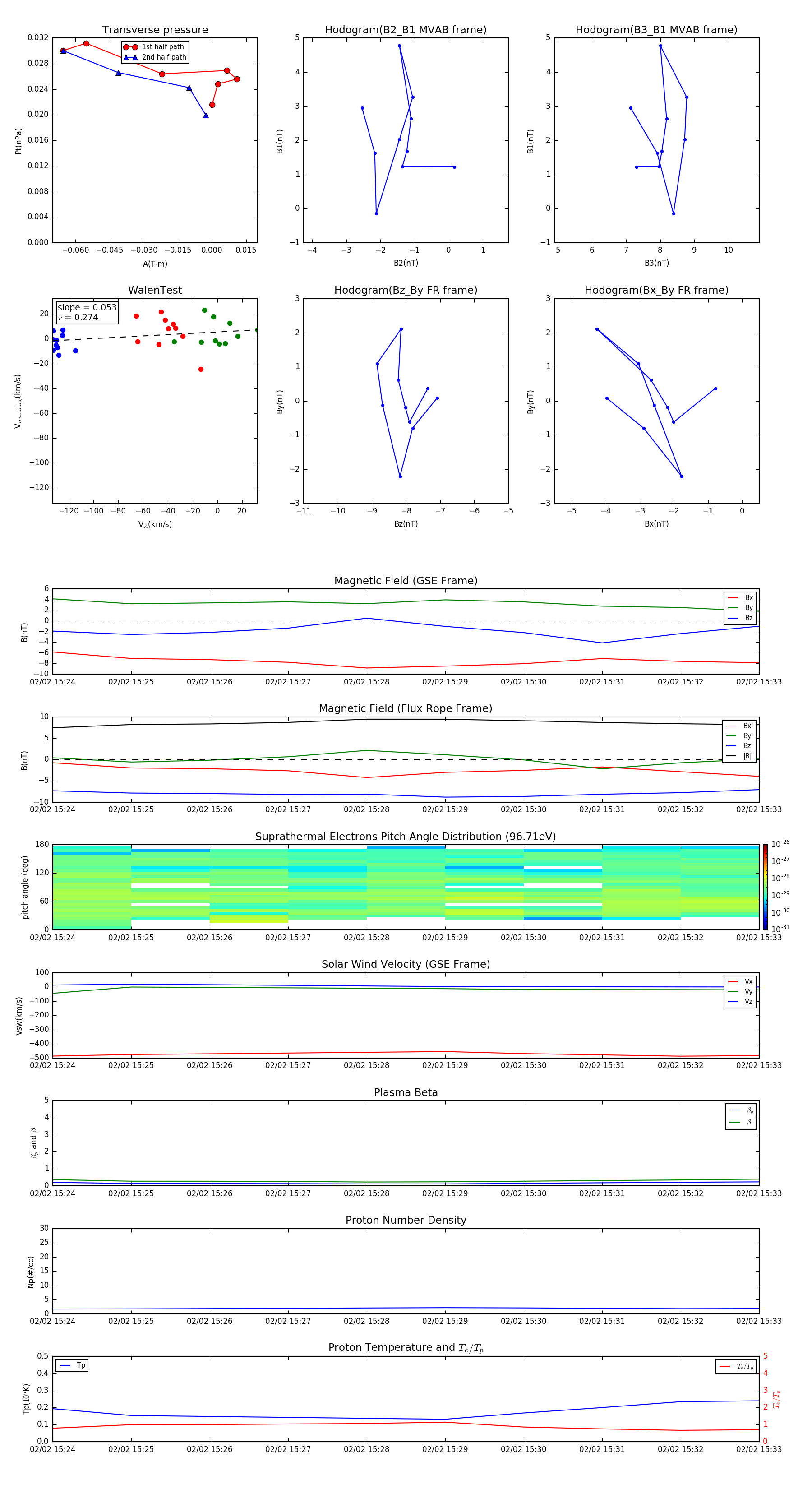The width and height of the screenshot is (812, 1489).
Task: Click the 'Bx(nT)' x-axis label
Action: (656, 524)
